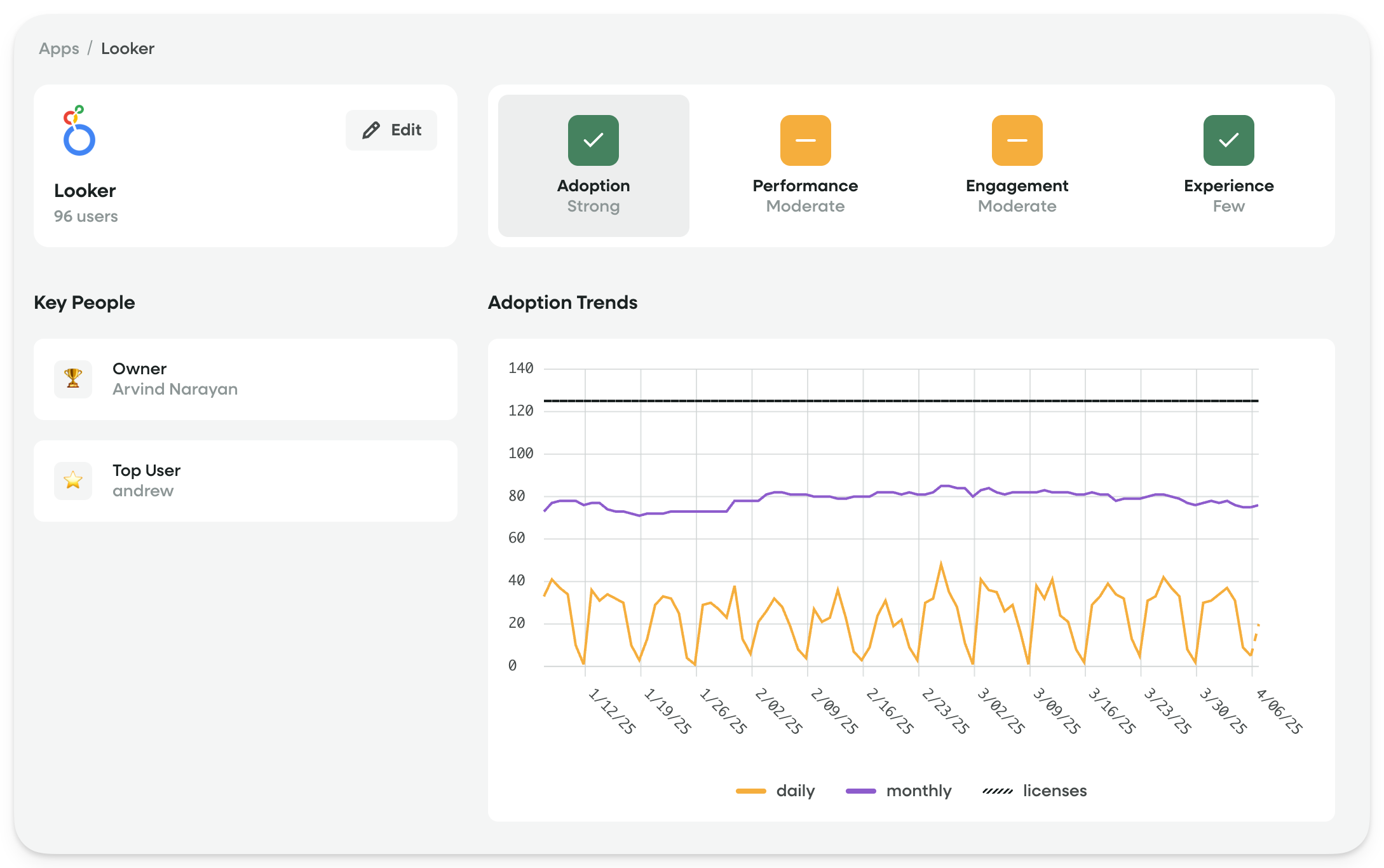The image size is (1384, 868).
Task: Click the Looker breadcrumb item
Action: pyautogui.click(x=128, y=48)
